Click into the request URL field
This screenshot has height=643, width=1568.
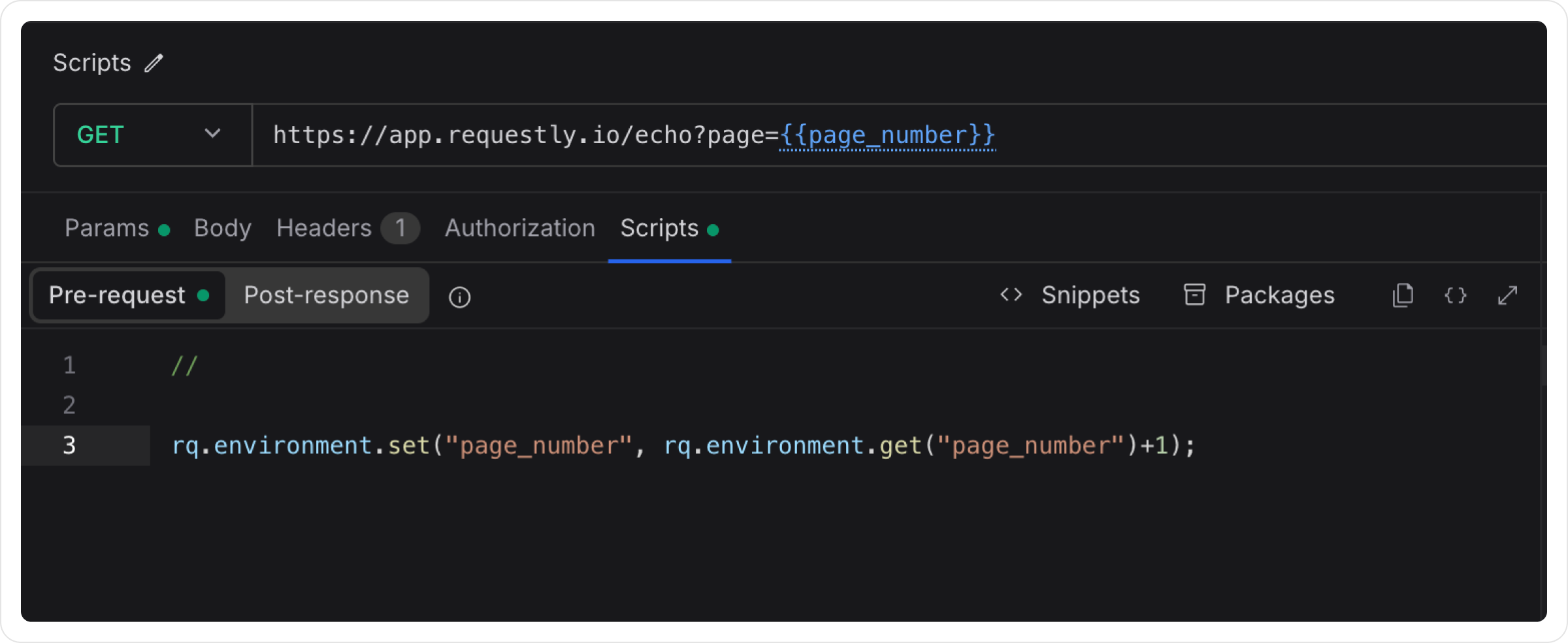900,135
